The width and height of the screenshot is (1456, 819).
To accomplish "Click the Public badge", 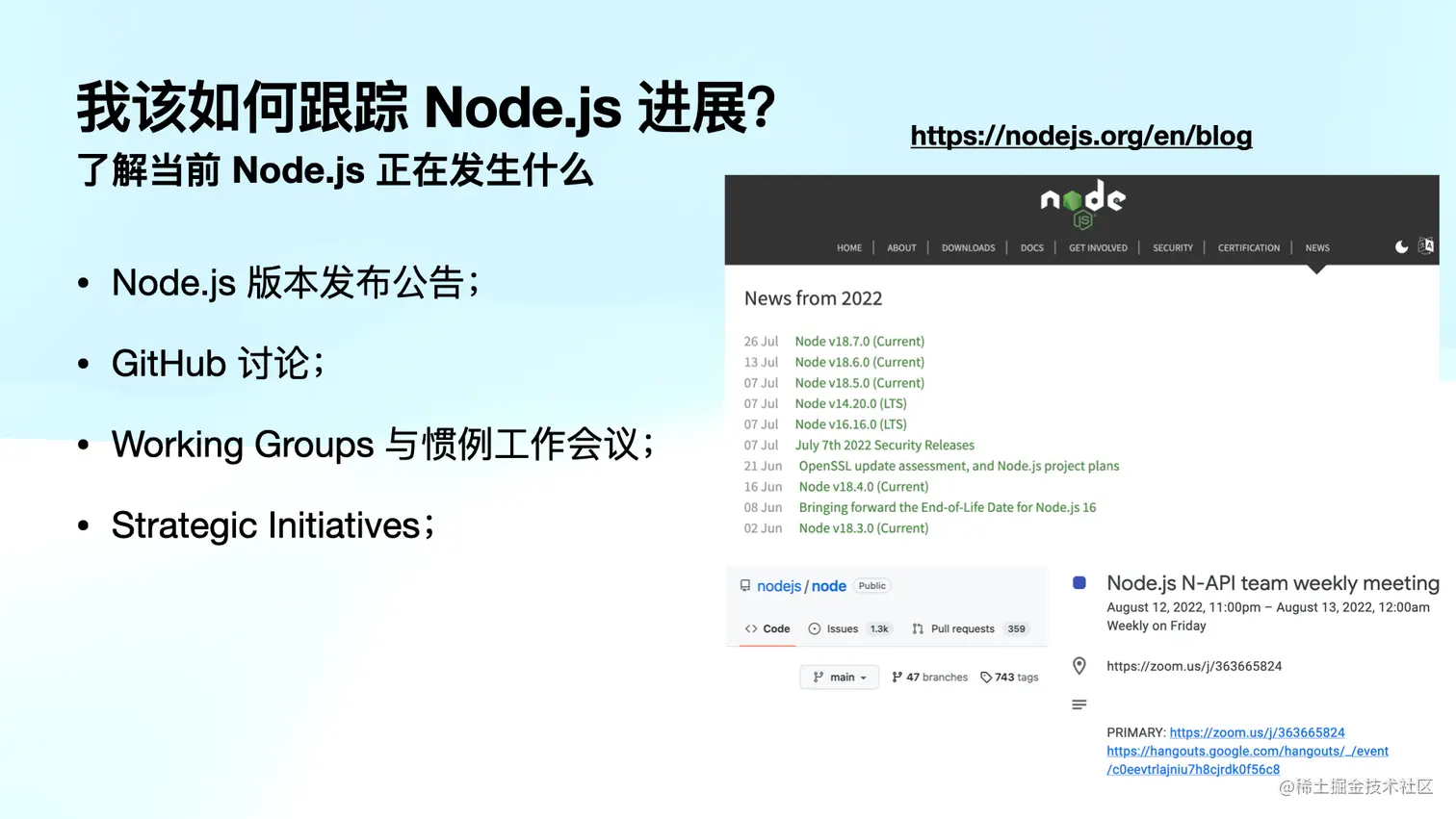I will coord(872,586).
